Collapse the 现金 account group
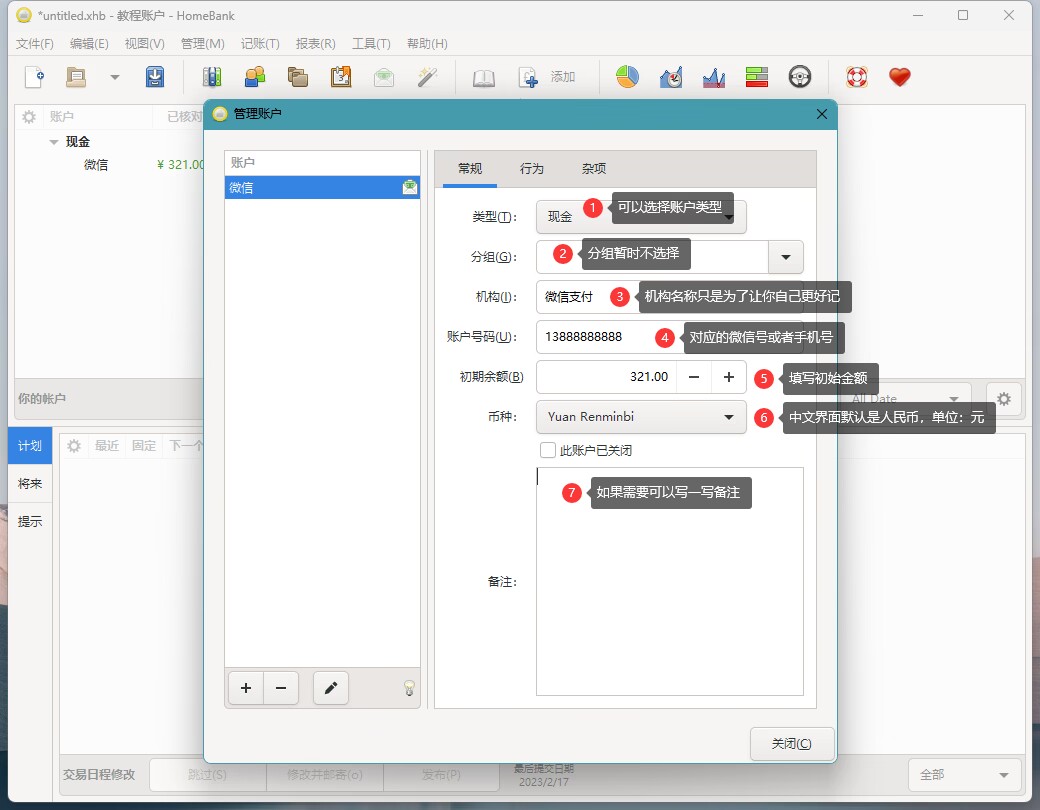1040x810 pixels. [54, 142]
